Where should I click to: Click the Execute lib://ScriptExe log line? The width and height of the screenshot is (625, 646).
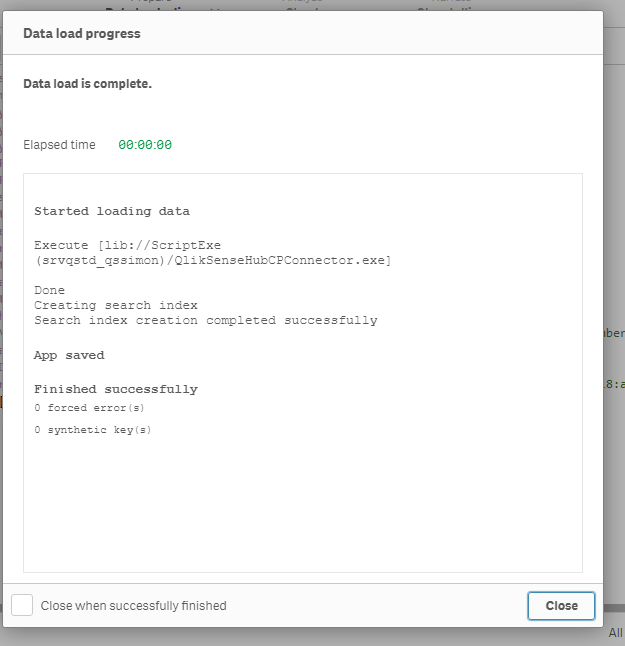(x=128, y=245)
